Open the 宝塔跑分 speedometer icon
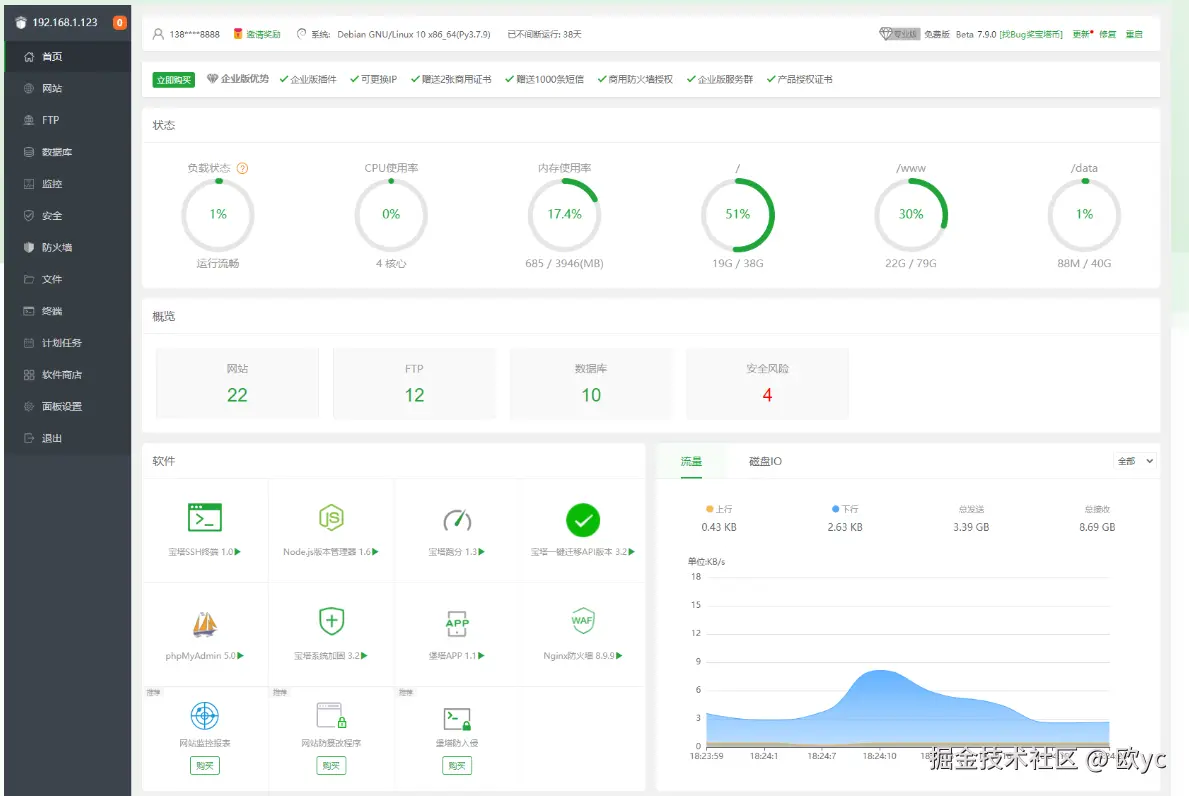 pos(457,520)
